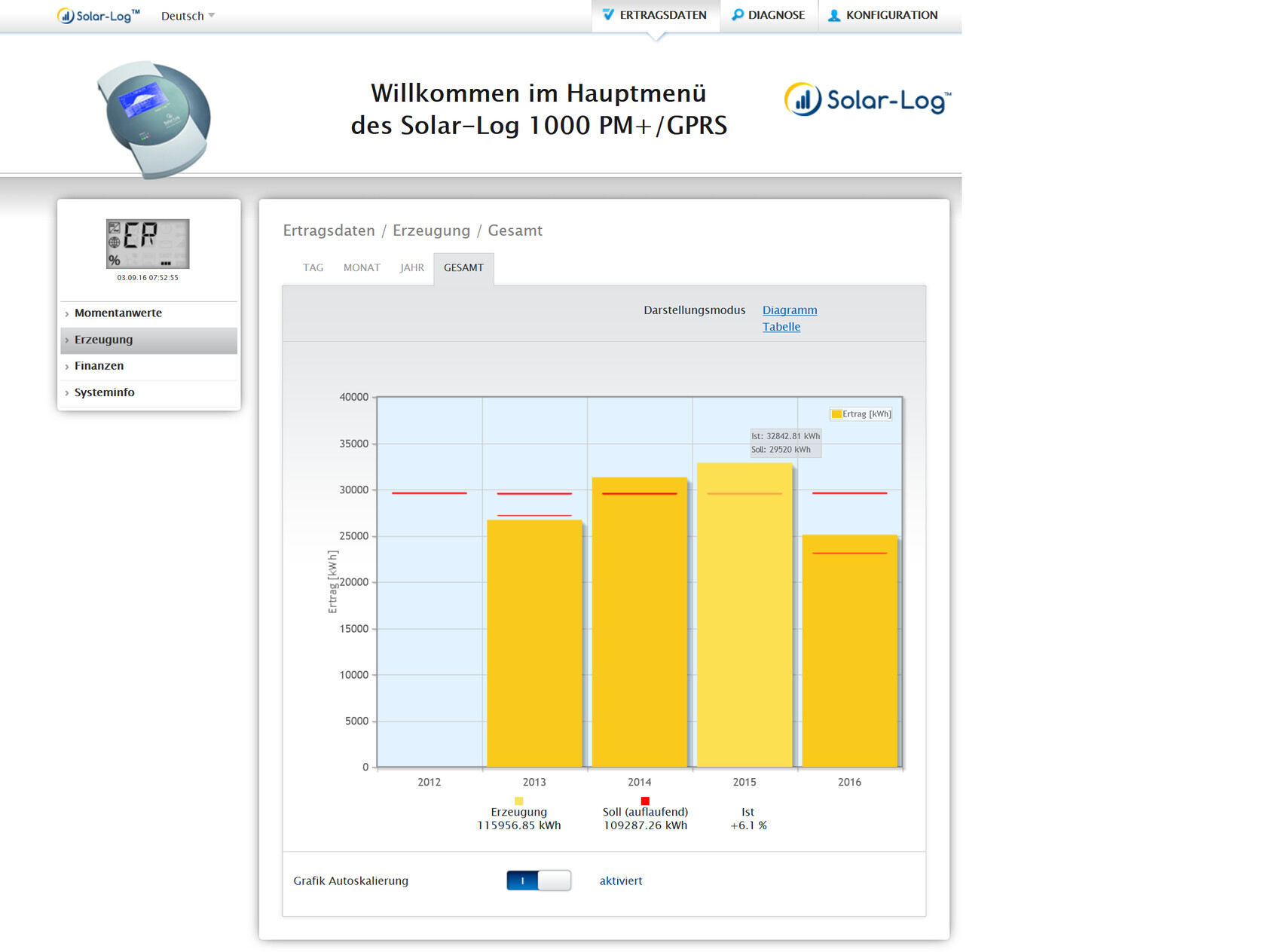Toggle the Grafik Autoskalierung switch
The height and width of the screenshot is (952, 1281).
(539, 880)
